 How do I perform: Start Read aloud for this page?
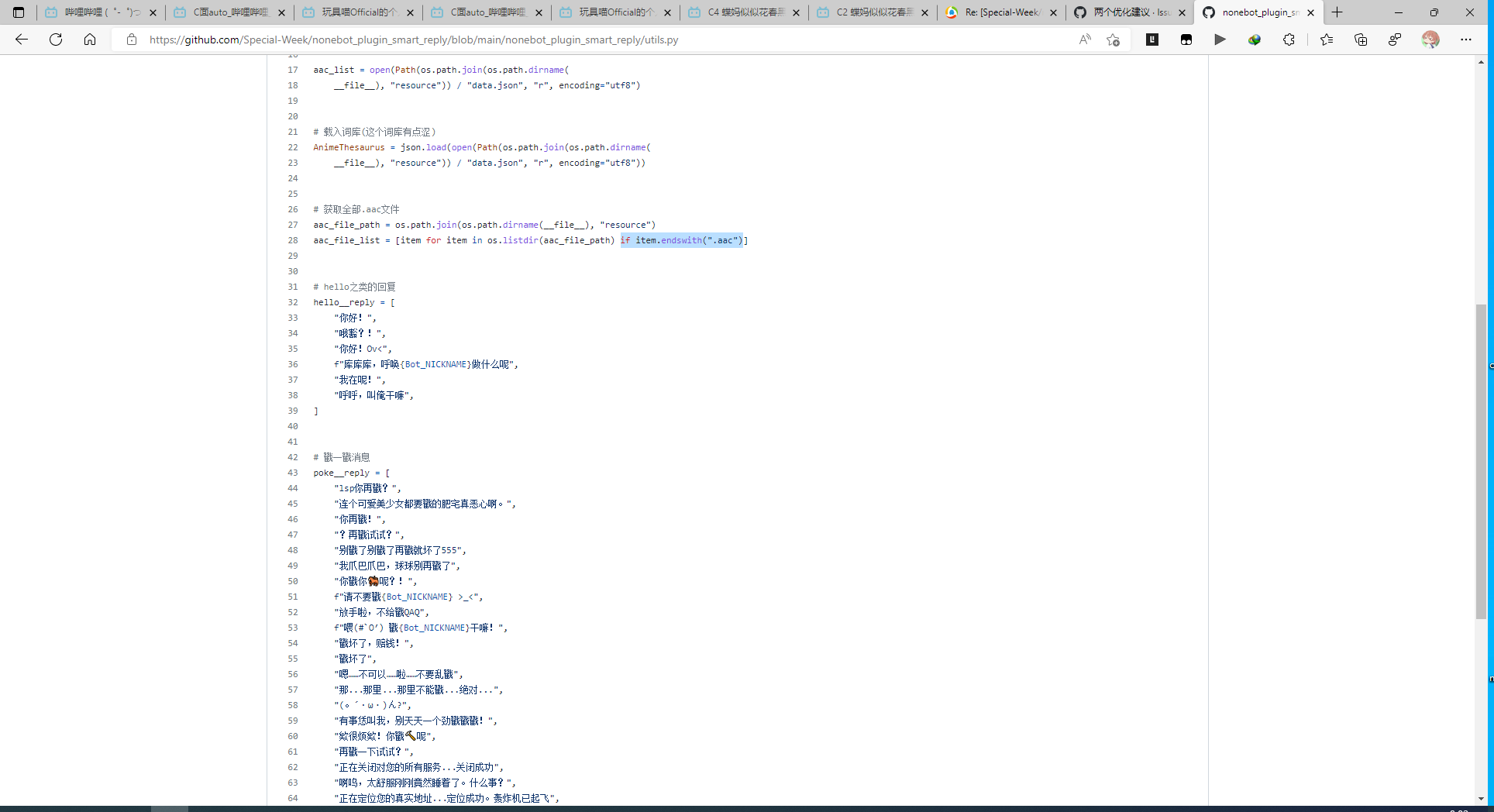(1086, 40)
